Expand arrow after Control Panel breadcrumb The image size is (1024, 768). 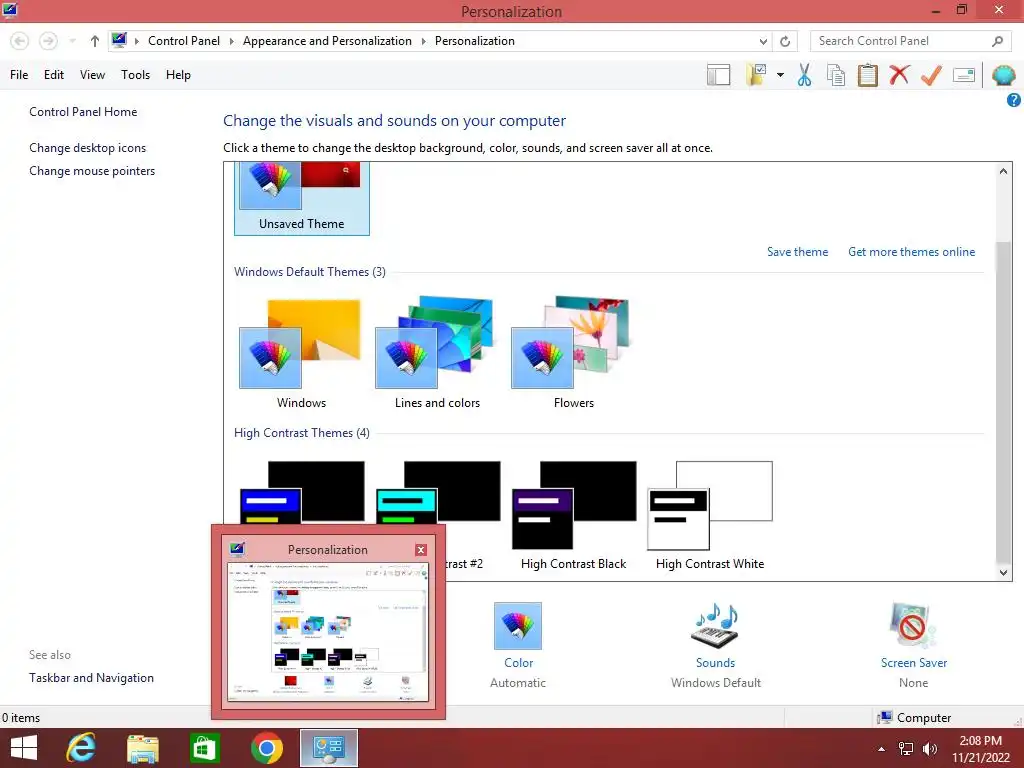tap(231, 41)
